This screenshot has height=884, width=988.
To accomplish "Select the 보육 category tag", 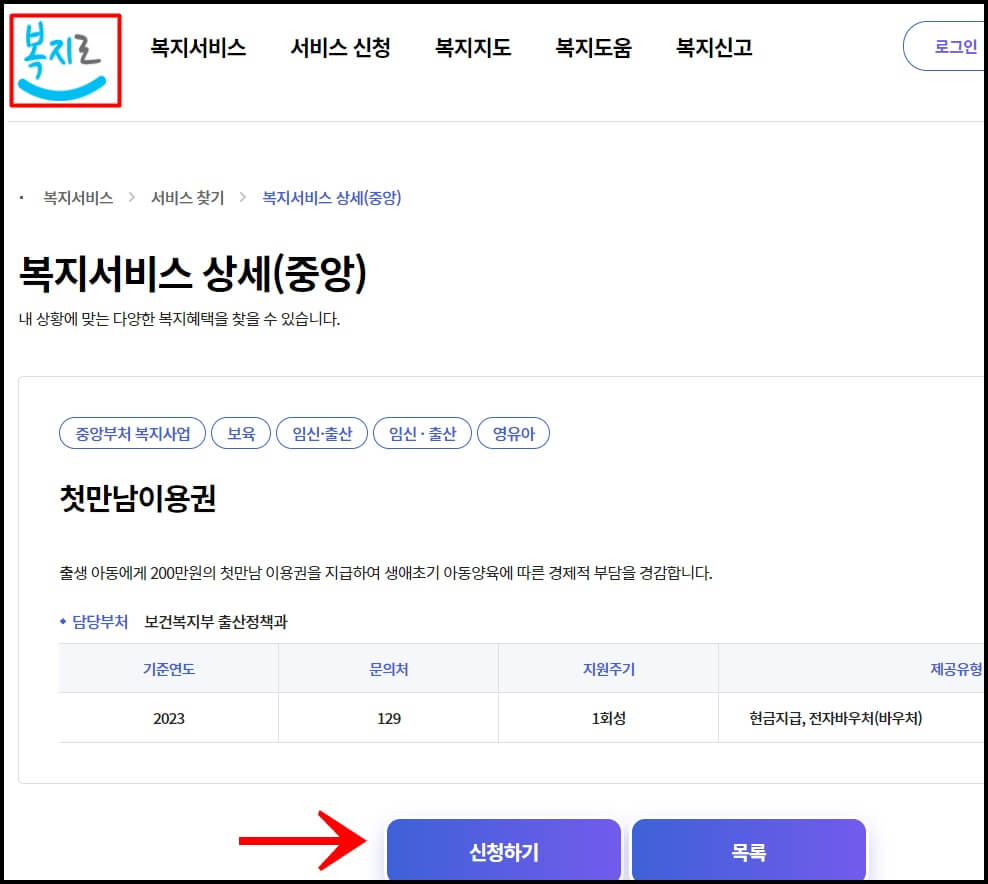I will (x=240, y=433).
